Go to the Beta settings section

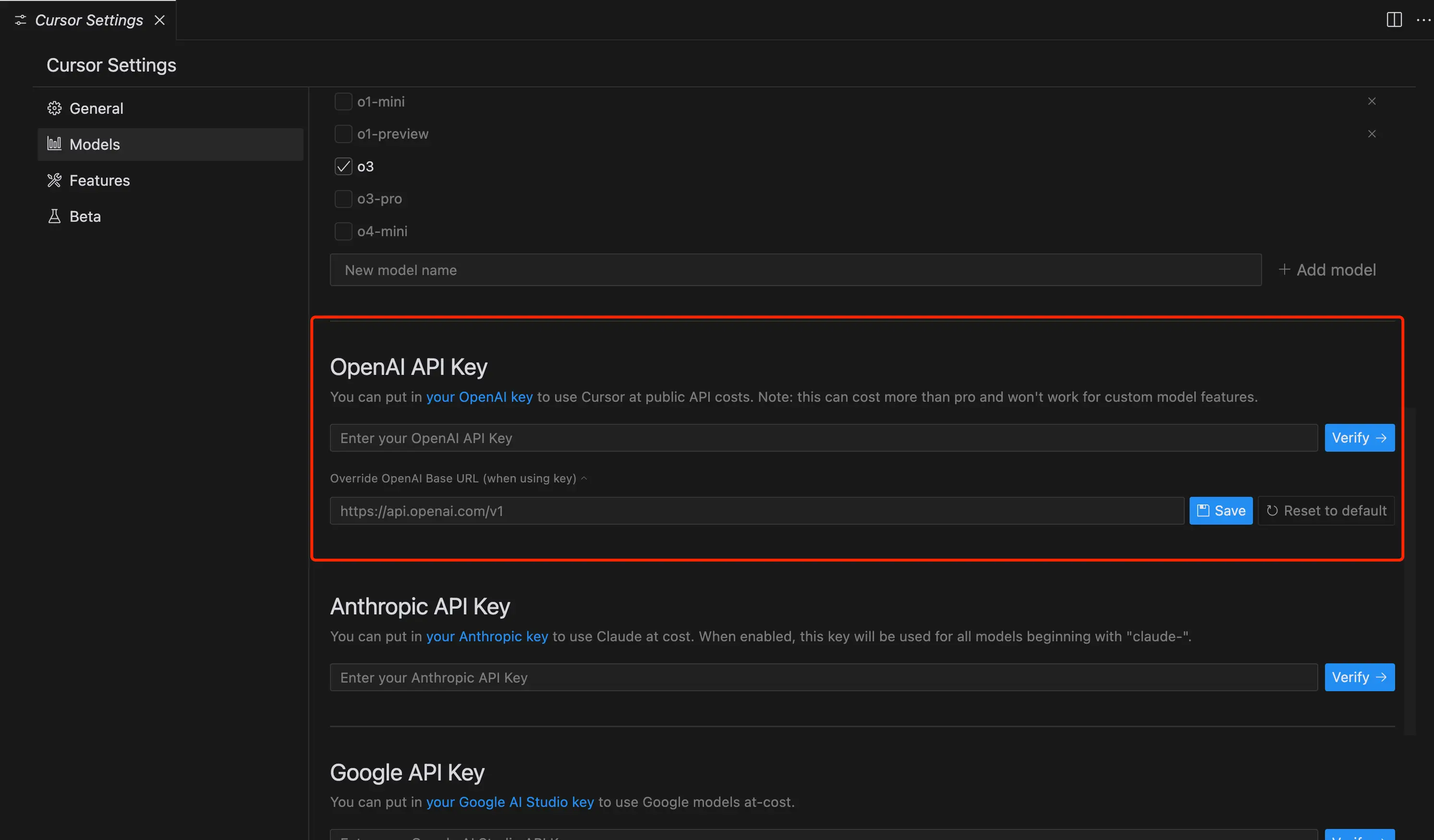(85, 216)
